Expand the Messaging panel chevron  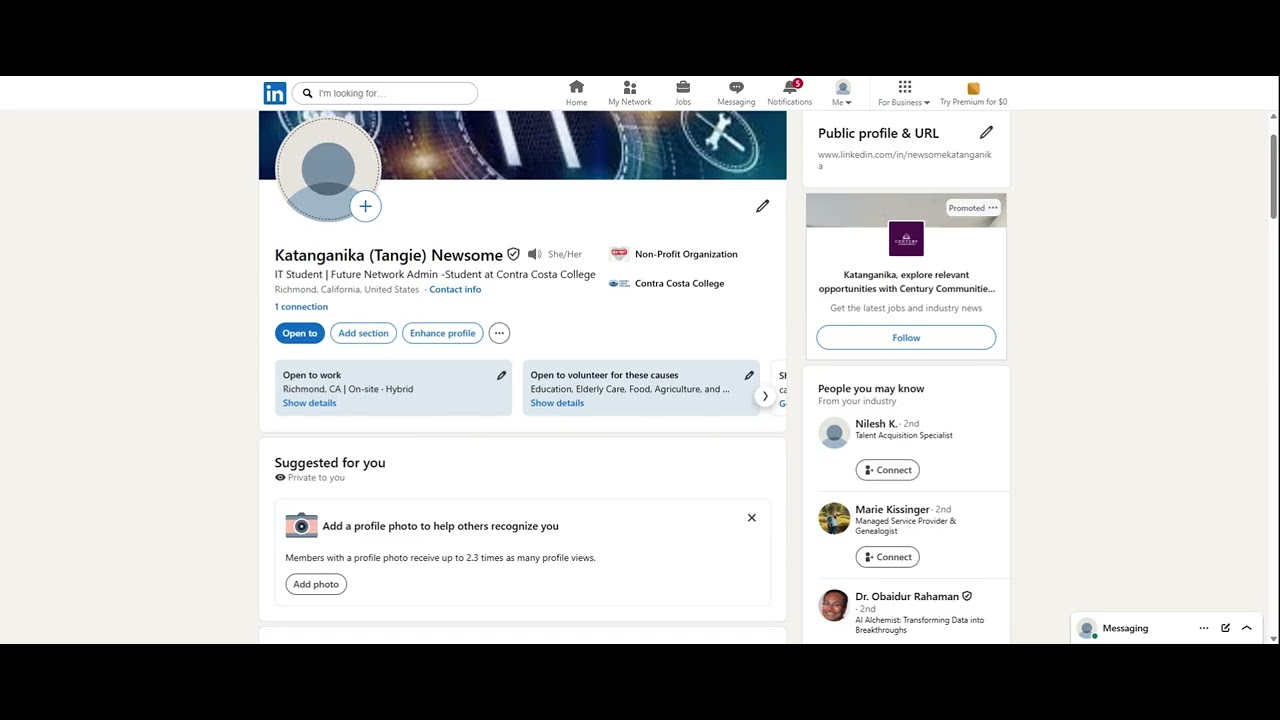point(1247,628)
